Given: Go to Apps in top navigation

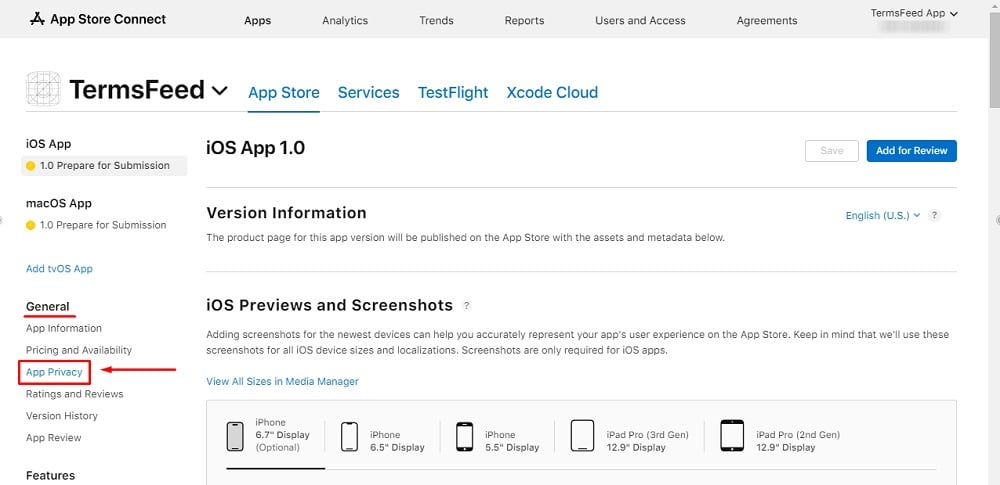Looking at the screenshot, I should pyautogui.click(x=258, y=20).
